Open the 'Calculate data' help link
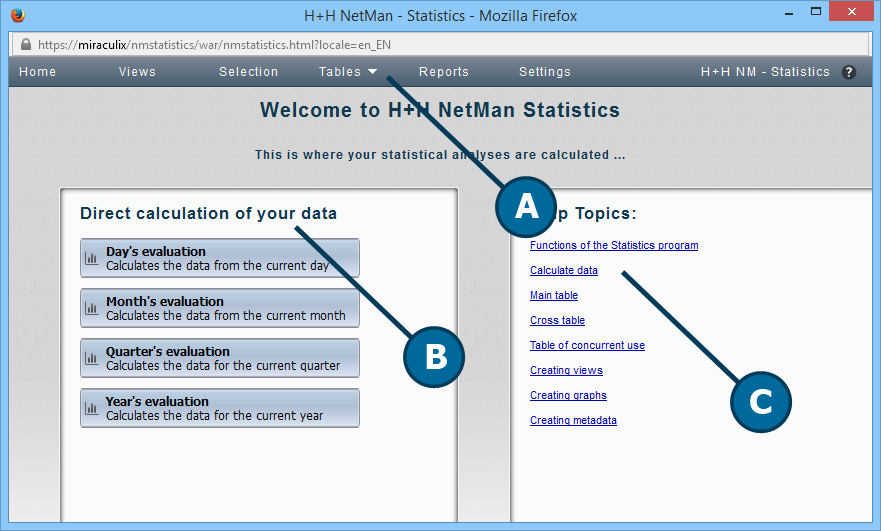Image resolution: width=881 pixels, height=531 pixels. point(564,270)
